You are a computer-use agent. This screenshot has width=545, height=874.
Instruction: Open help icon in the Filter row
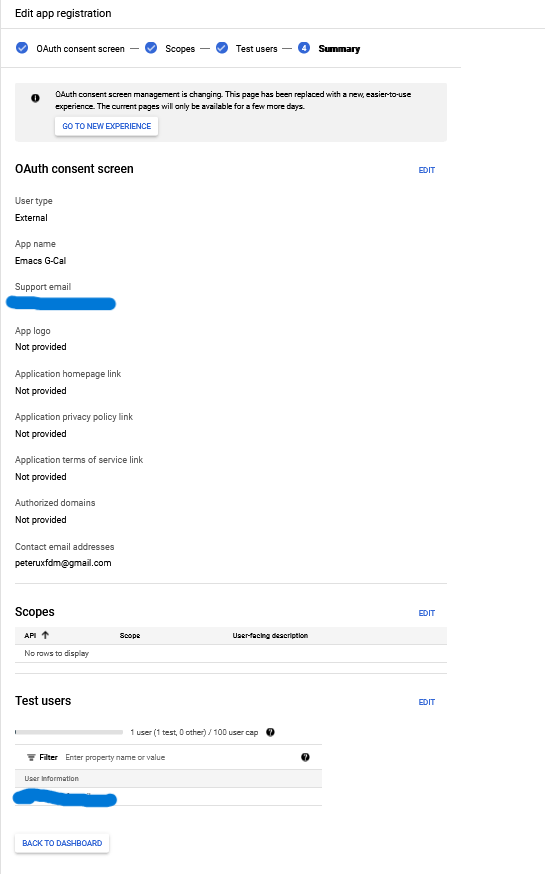(x=305, y=757)
